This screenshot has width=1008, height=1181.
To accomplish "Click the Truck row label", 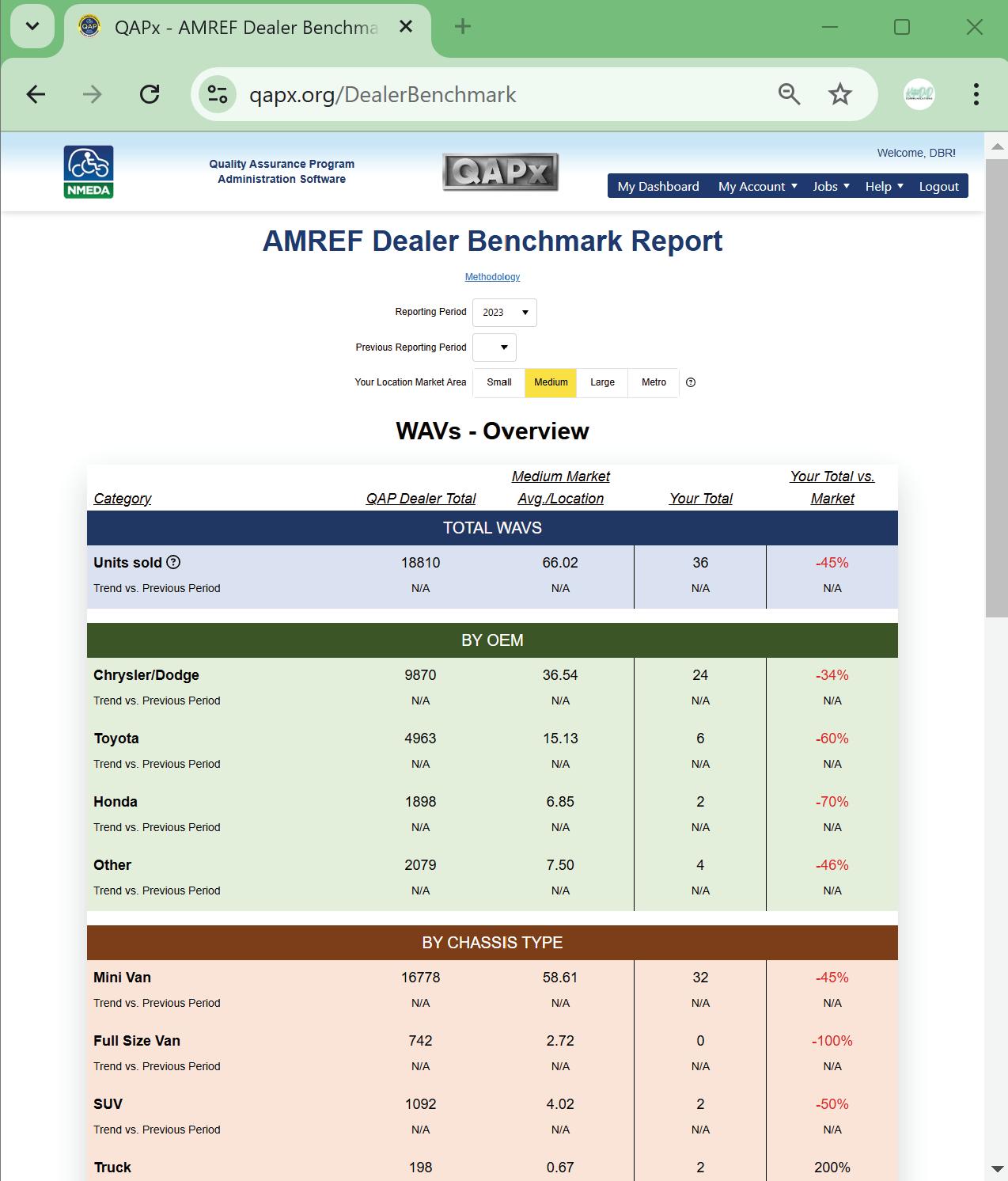I will tap(112, 1168).
